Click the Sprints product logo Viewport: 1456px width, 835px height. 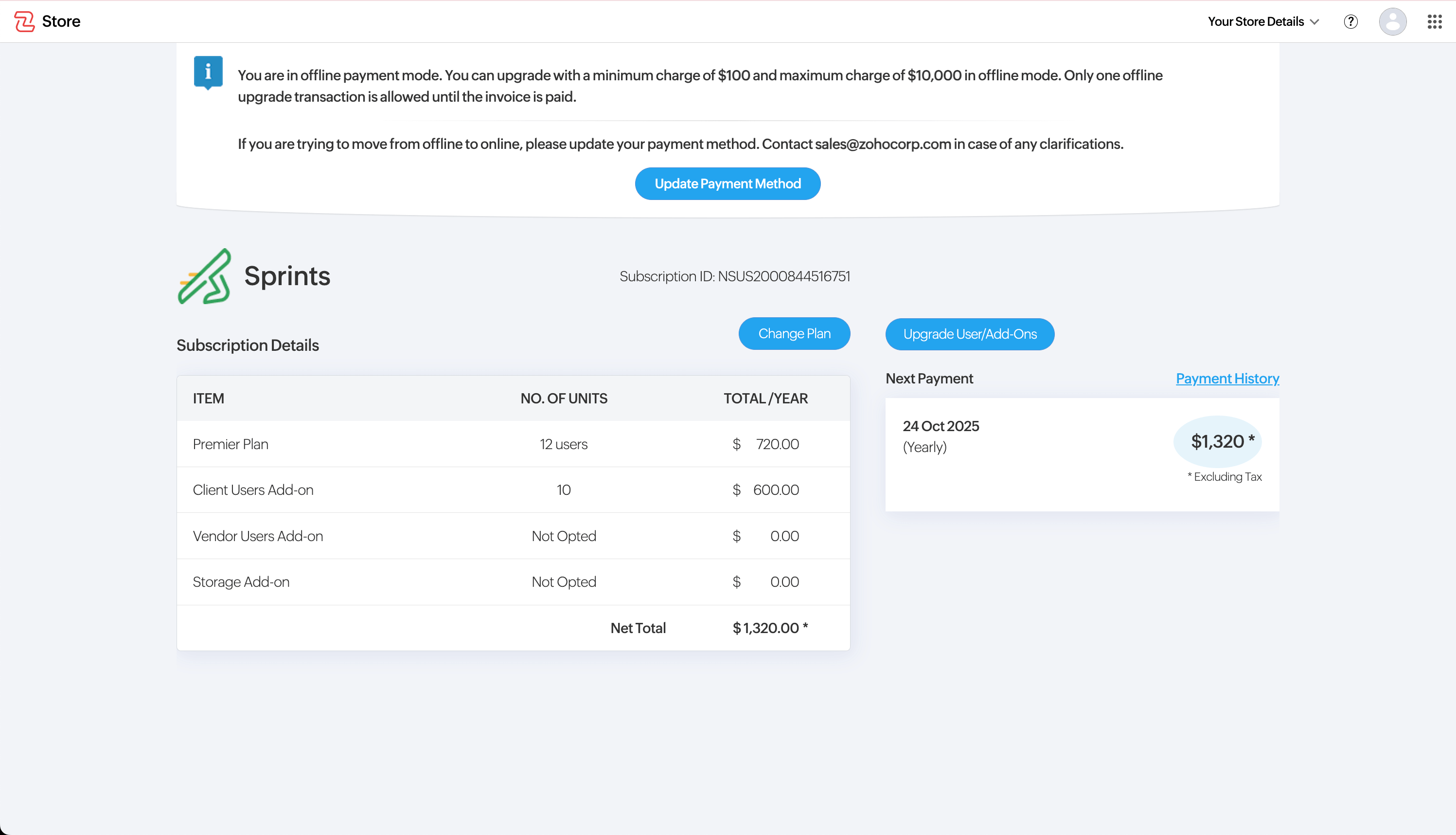point(205,276)
